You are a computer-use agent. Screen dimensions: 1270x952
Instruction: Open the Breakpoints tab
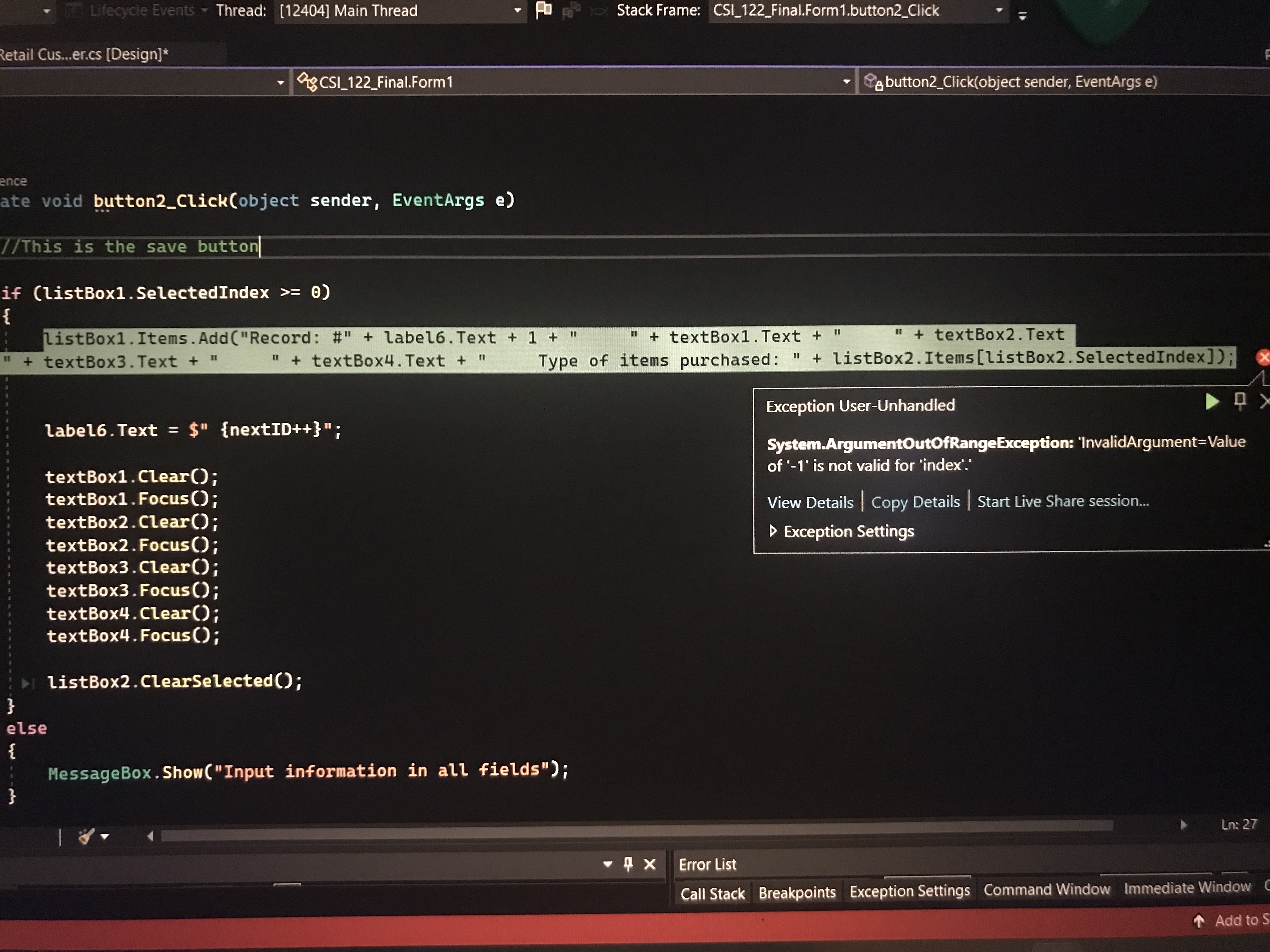797,892
